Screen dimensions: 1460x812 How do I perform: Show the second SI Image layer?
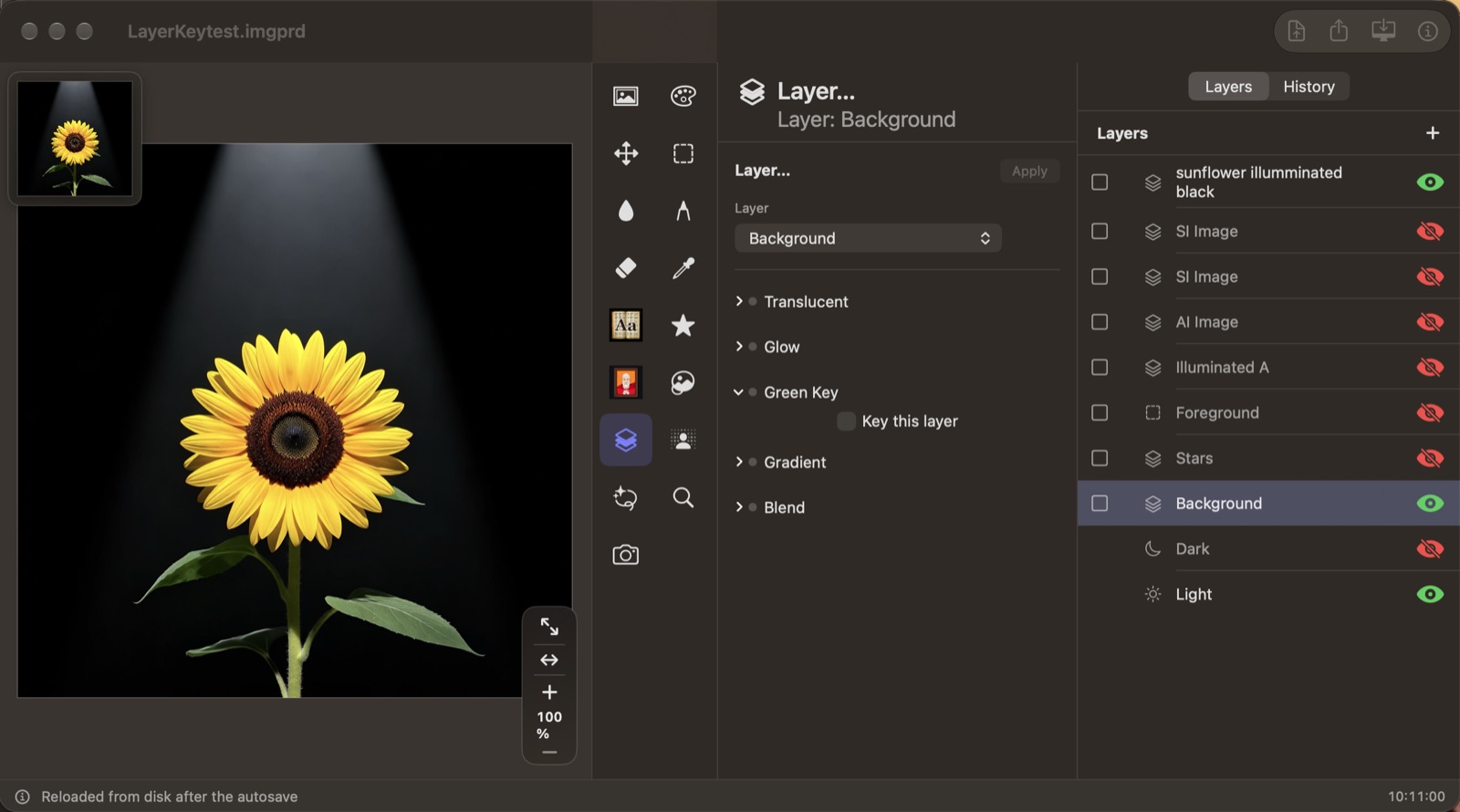1430,276
